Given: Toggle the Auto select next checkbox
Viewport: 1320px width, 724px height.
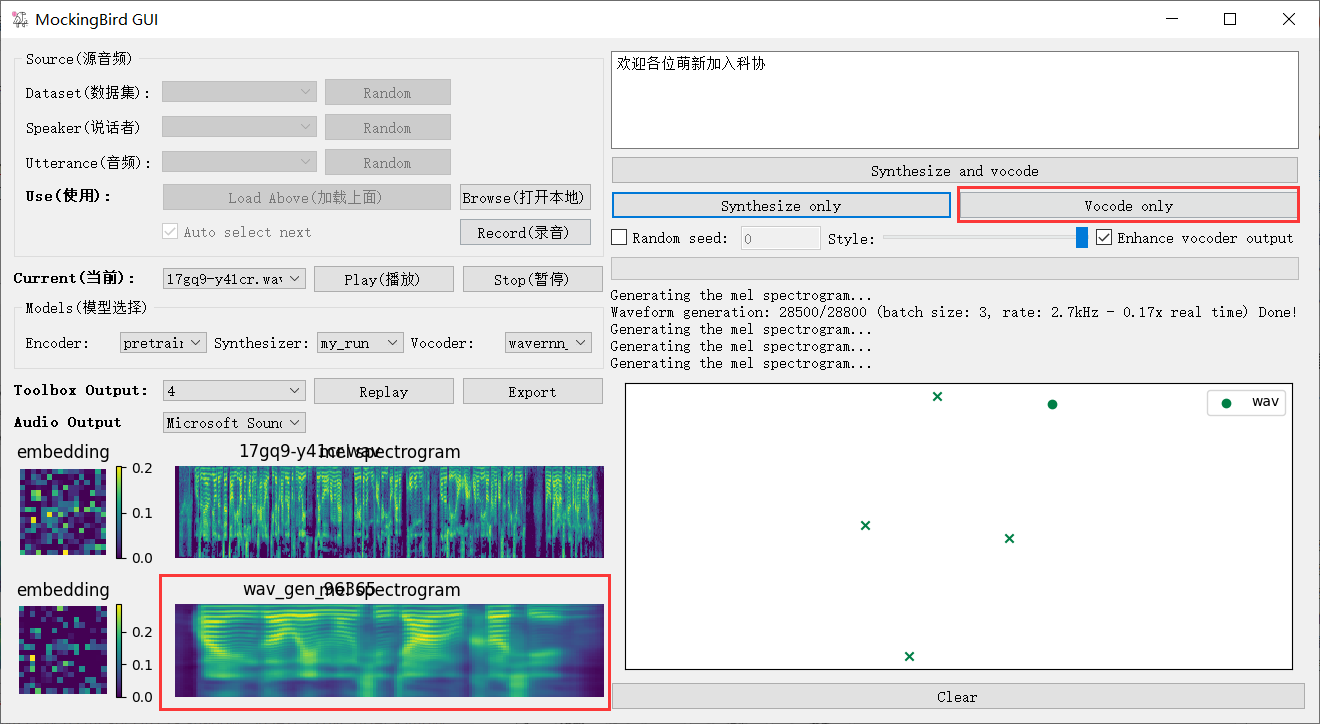Looking at the screenshot, I should point(170,231).
